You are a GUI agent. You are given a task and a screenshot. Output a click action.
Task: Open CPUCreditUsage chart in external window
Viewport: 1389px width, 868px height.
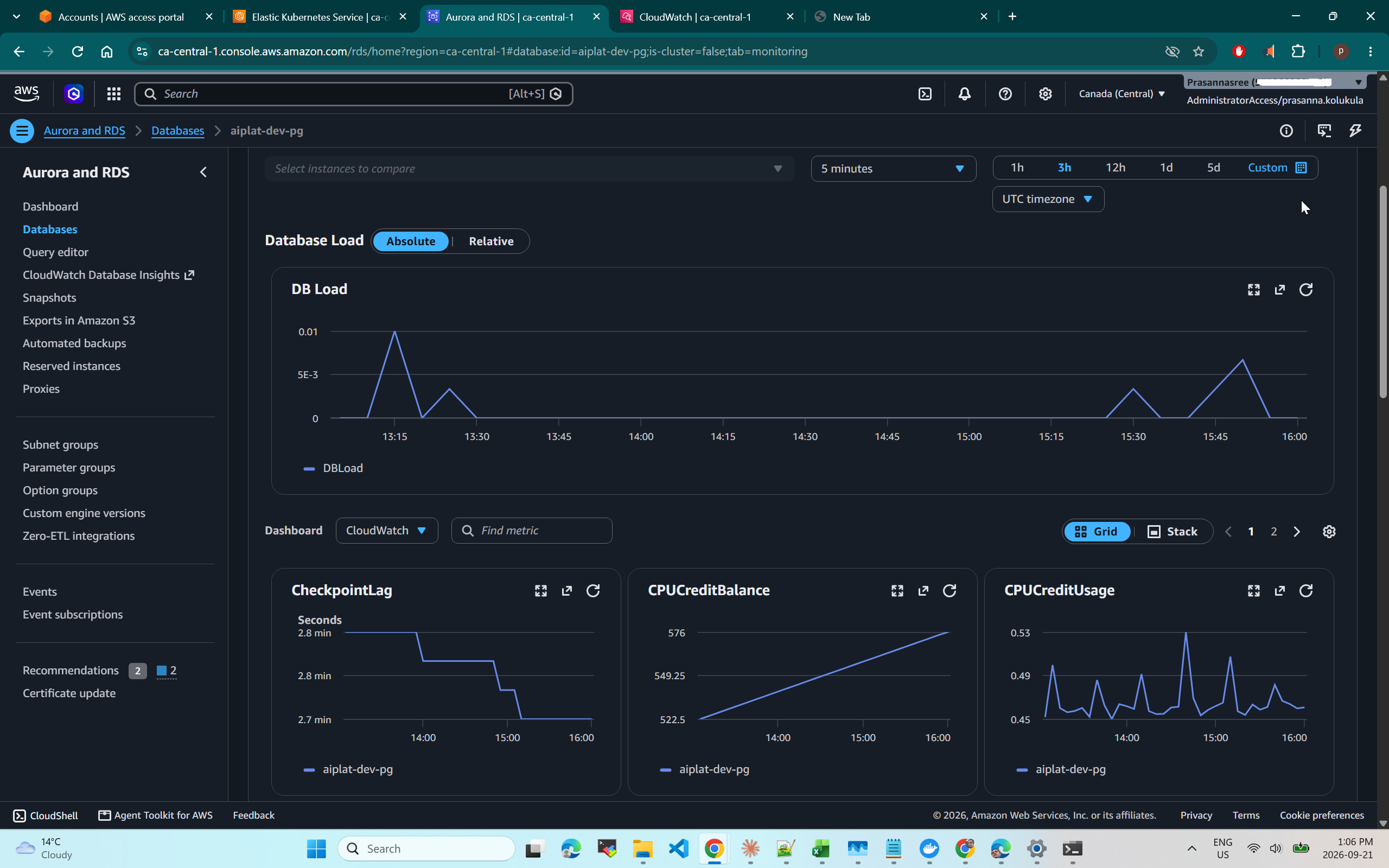[1279, 591]
